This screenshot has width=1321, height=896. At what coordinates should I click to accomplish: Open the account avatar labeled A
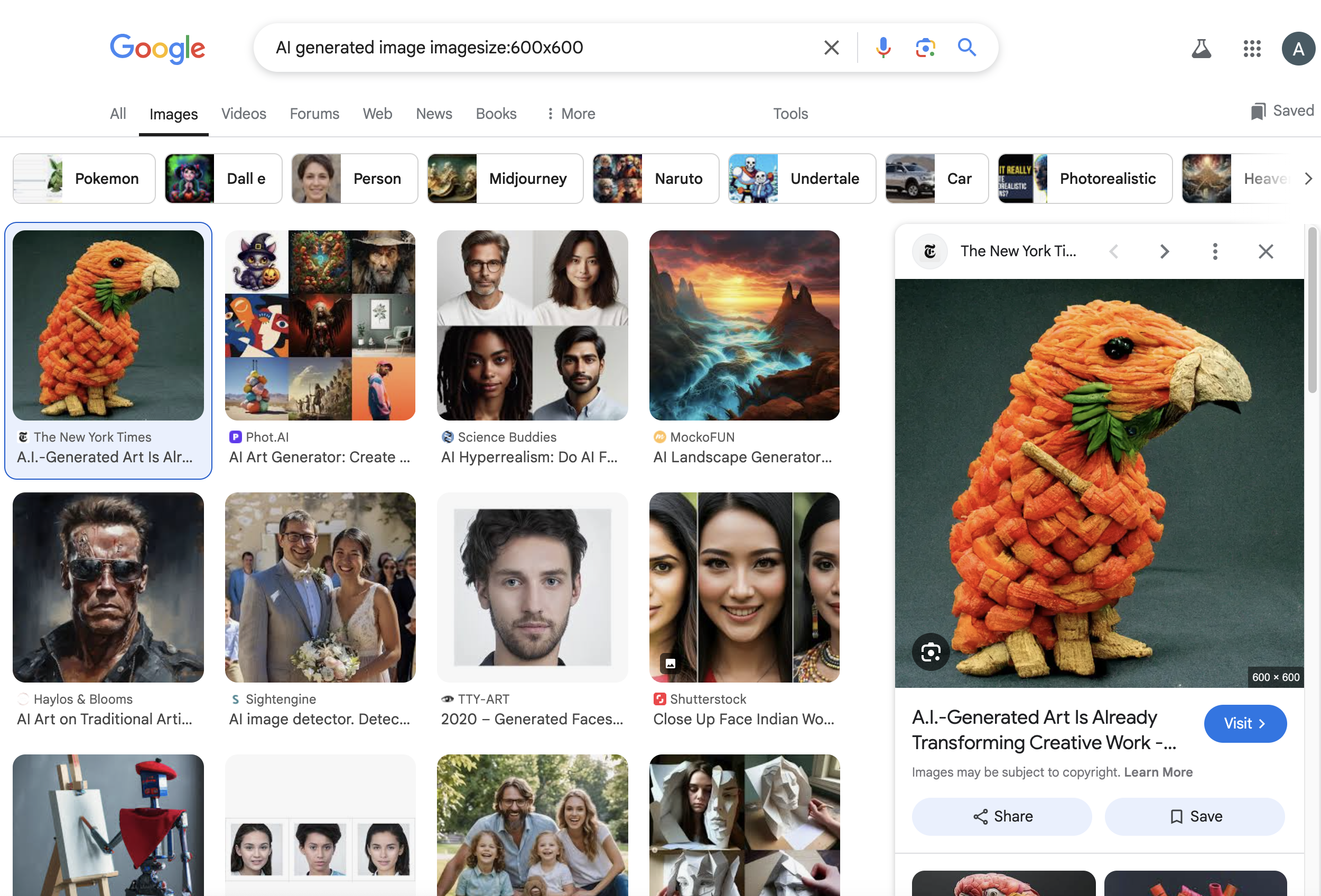coord(1298,48)
